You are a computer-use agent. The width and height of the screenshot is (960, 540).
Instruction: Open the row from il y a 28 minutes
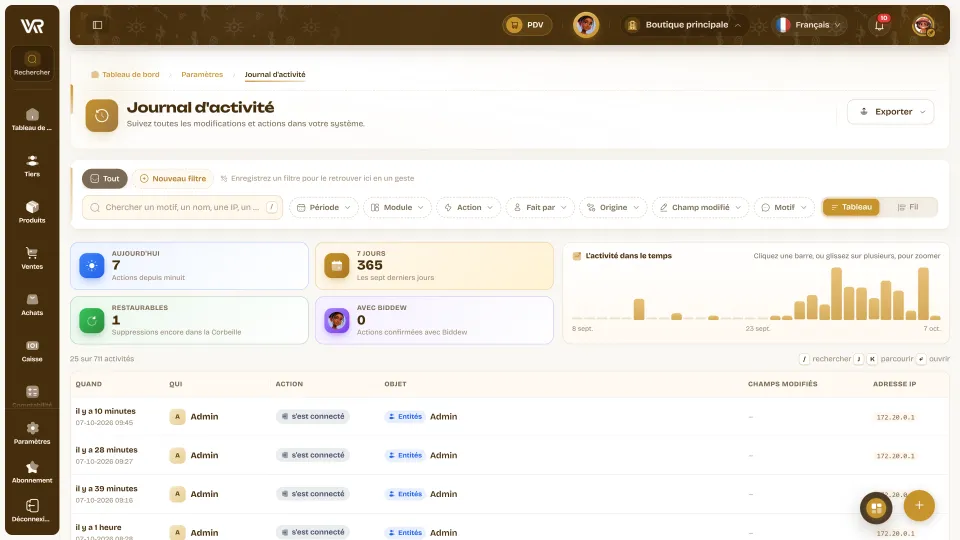click(x=509, y=455)
